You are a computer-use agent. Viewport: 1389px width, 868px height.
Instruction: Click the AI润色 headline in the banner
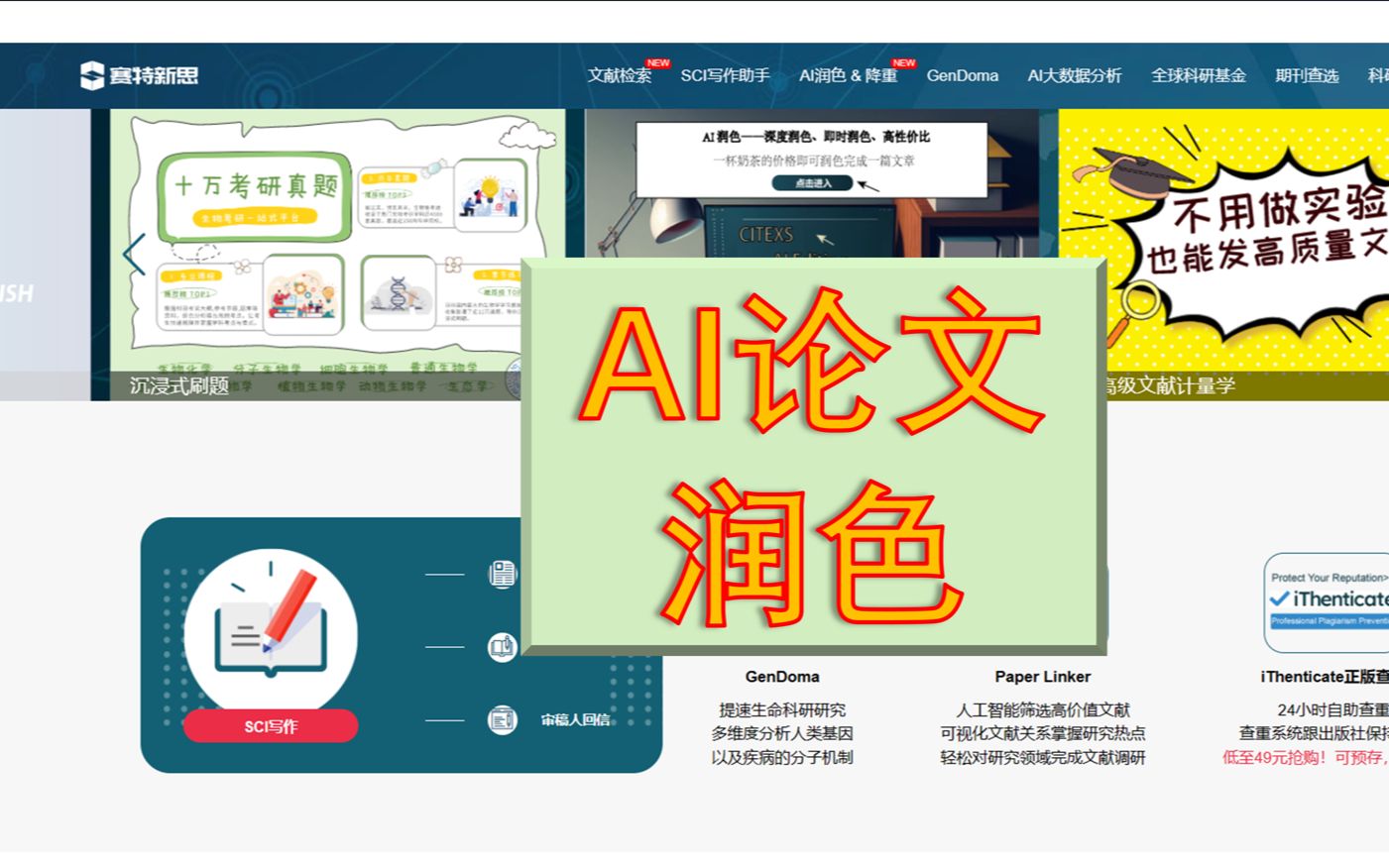click(816, 137)
